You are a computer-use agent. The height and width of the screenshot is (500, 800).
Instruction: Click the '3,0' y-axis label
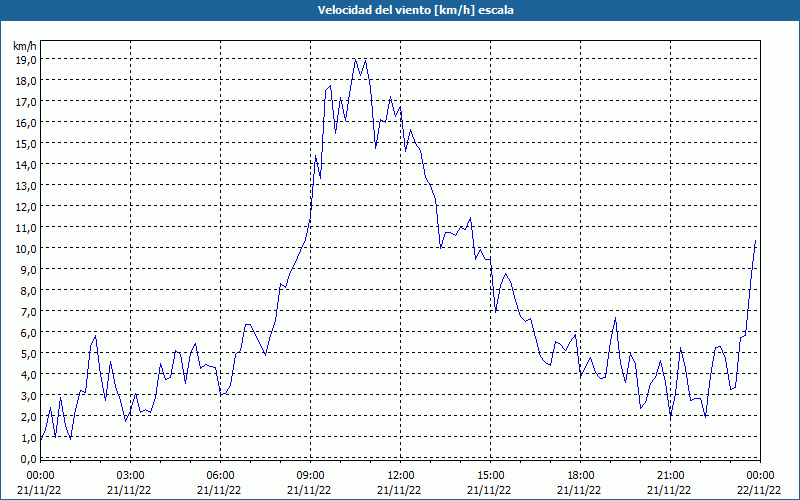(x=28, y=395)
